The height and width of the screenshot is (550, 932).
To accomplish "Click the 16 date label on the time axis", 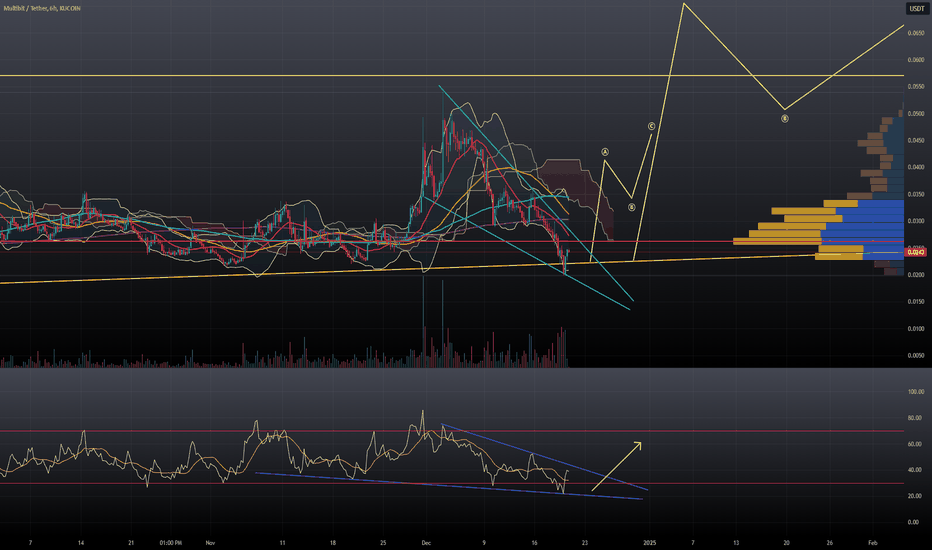I will tap(534, 543).
